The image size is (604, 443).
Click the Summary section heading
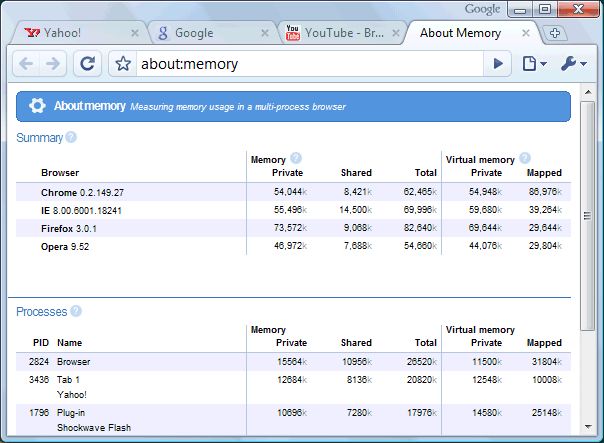[39, 138]
